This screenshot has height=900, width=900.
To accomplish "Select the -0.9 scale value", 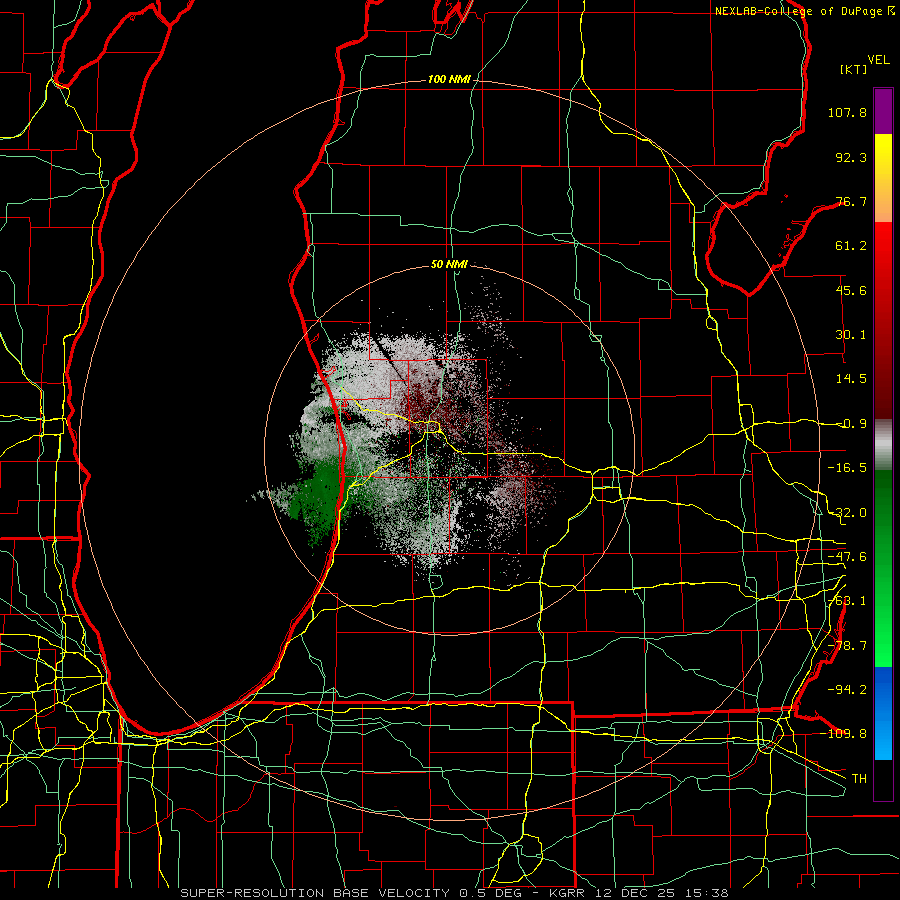I will click(x=851, y=424).
